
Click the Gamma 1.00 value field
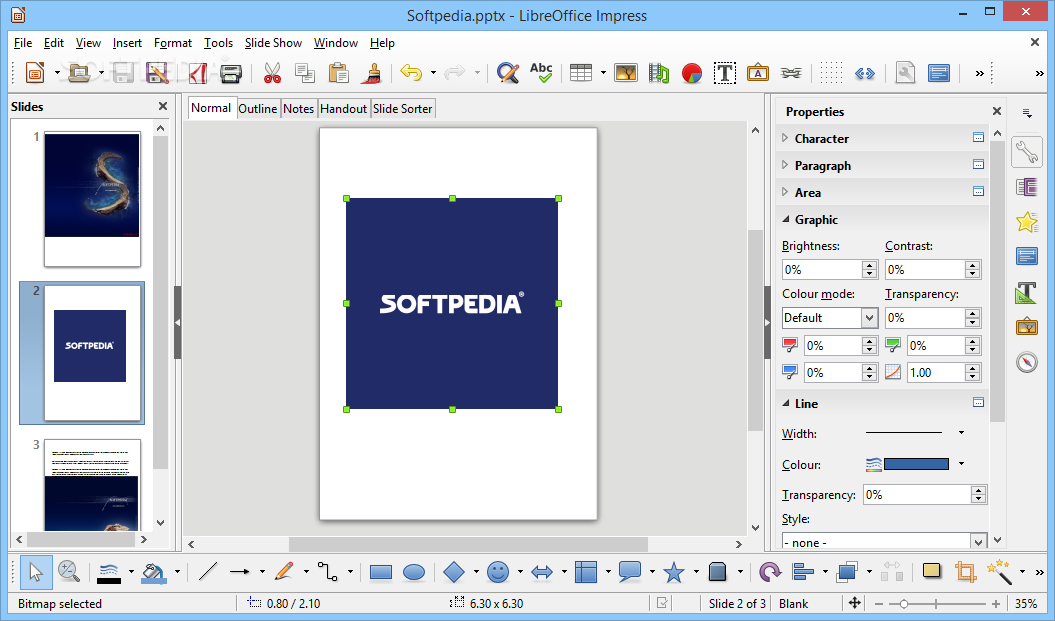click(935, 372)
